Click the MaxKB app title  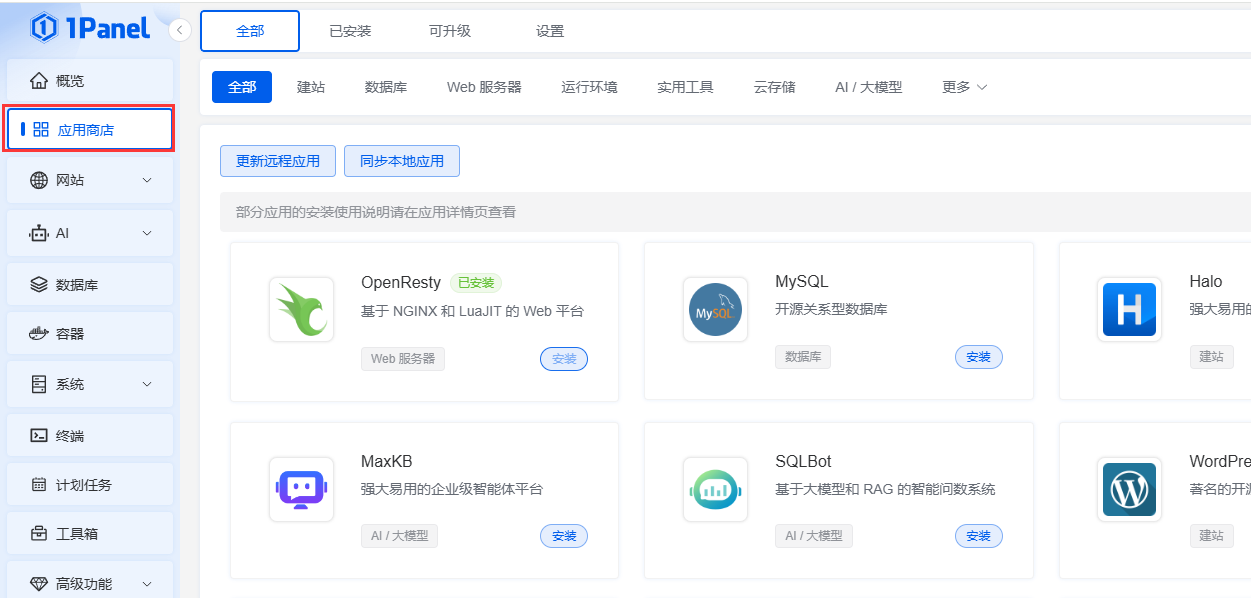point(387,462)
